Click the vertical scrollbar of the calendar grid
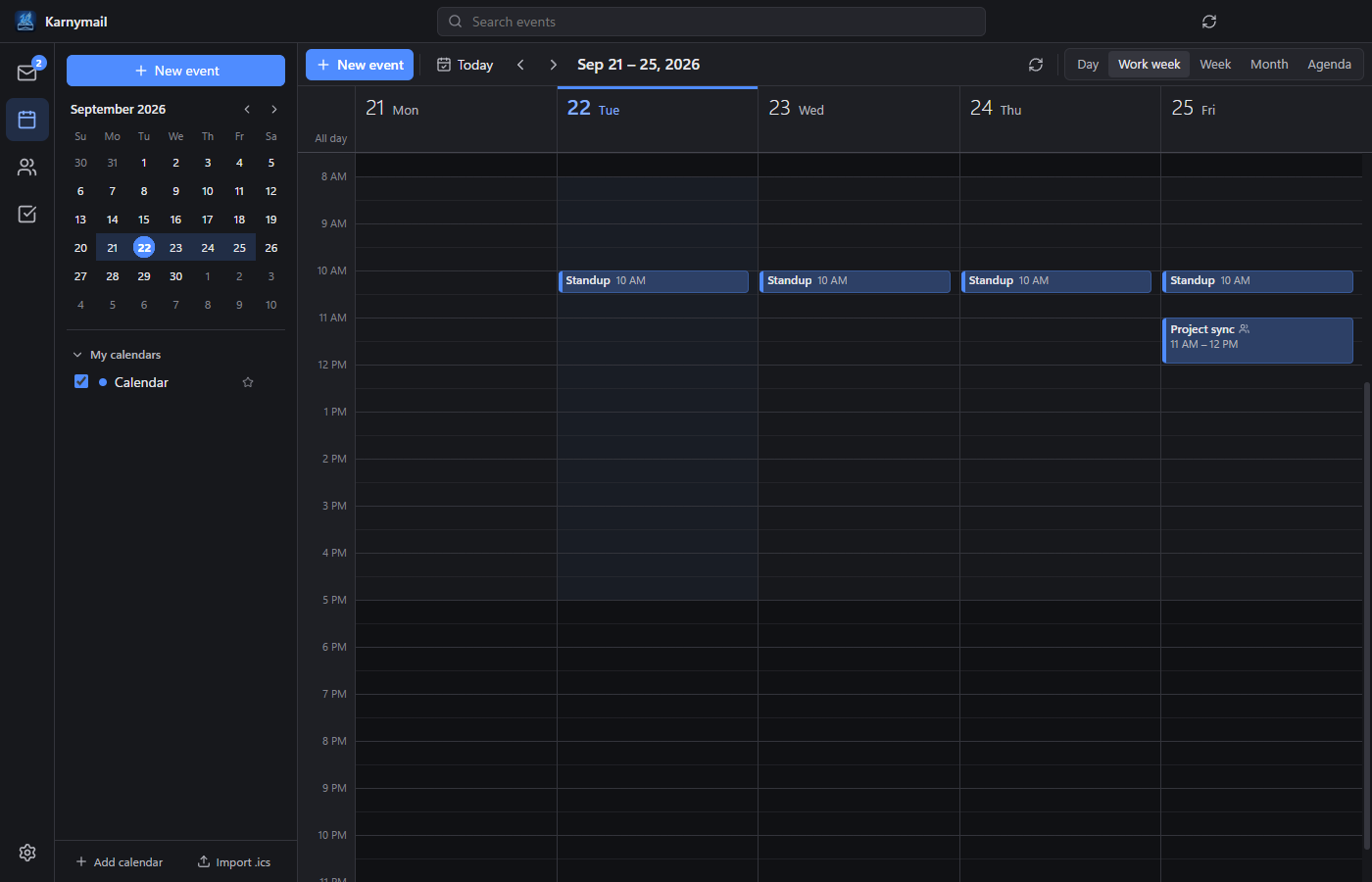Screen dimensions: 1372x882 tap(1367, 615)
